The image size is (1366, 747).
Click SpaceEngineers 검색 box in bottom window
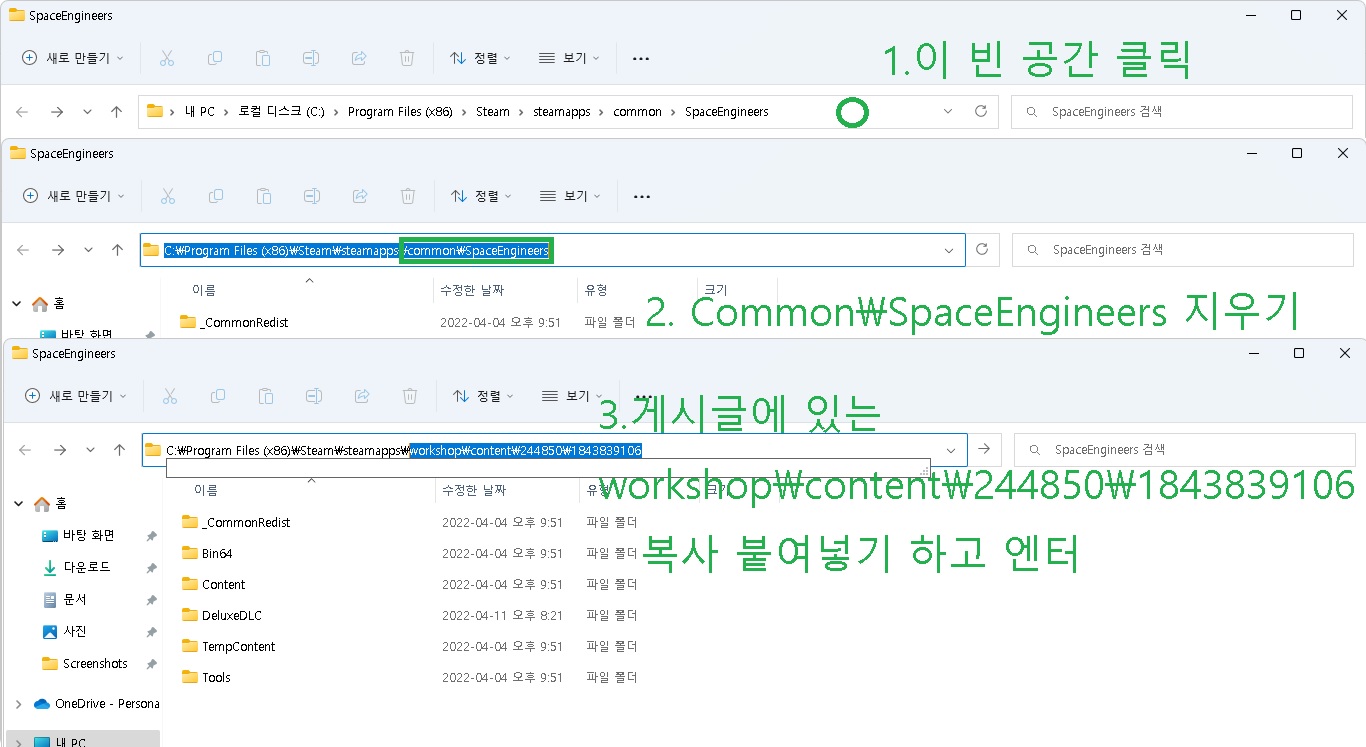(1185, 450)
